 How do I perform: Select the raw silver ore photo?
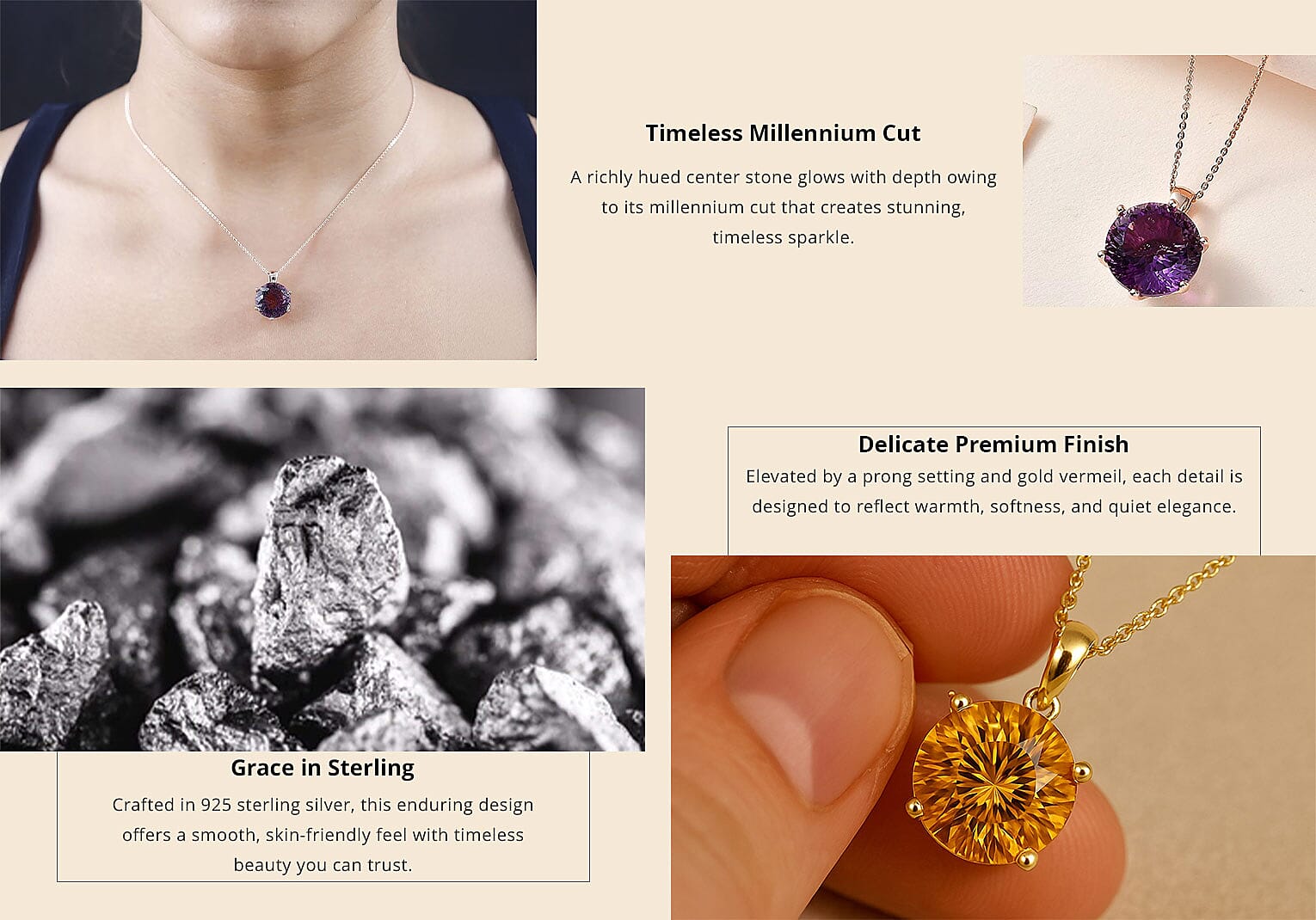click(x=323, y=569)
